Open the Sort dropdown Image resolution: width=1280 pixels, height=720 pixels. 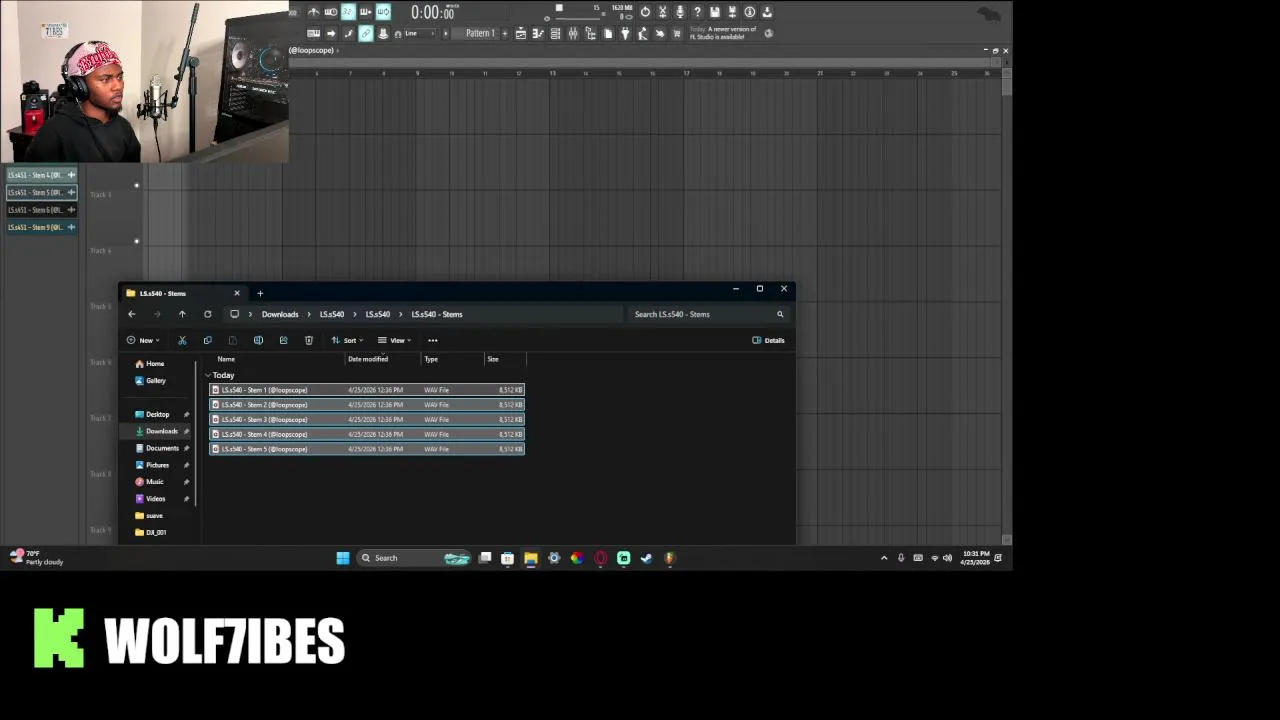coord(347,340)
